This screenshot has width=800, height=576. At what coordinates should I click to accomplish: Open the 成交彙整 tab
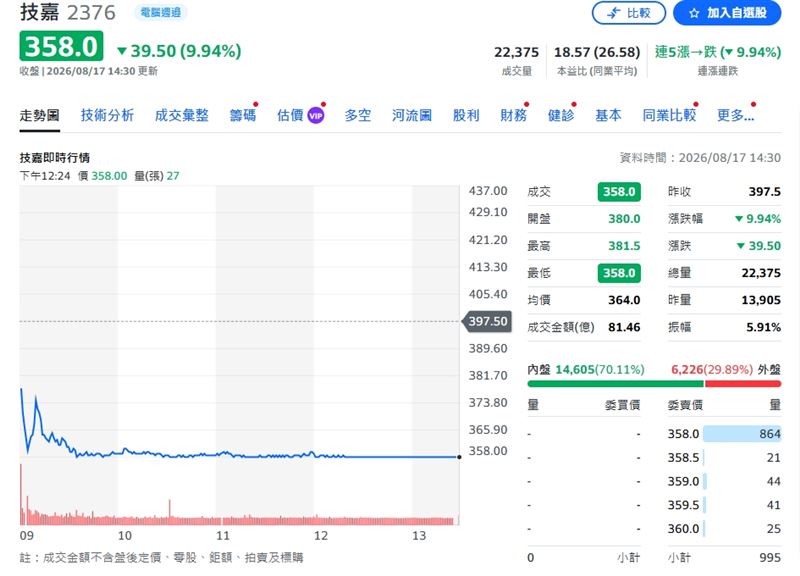tap(182, 115)
